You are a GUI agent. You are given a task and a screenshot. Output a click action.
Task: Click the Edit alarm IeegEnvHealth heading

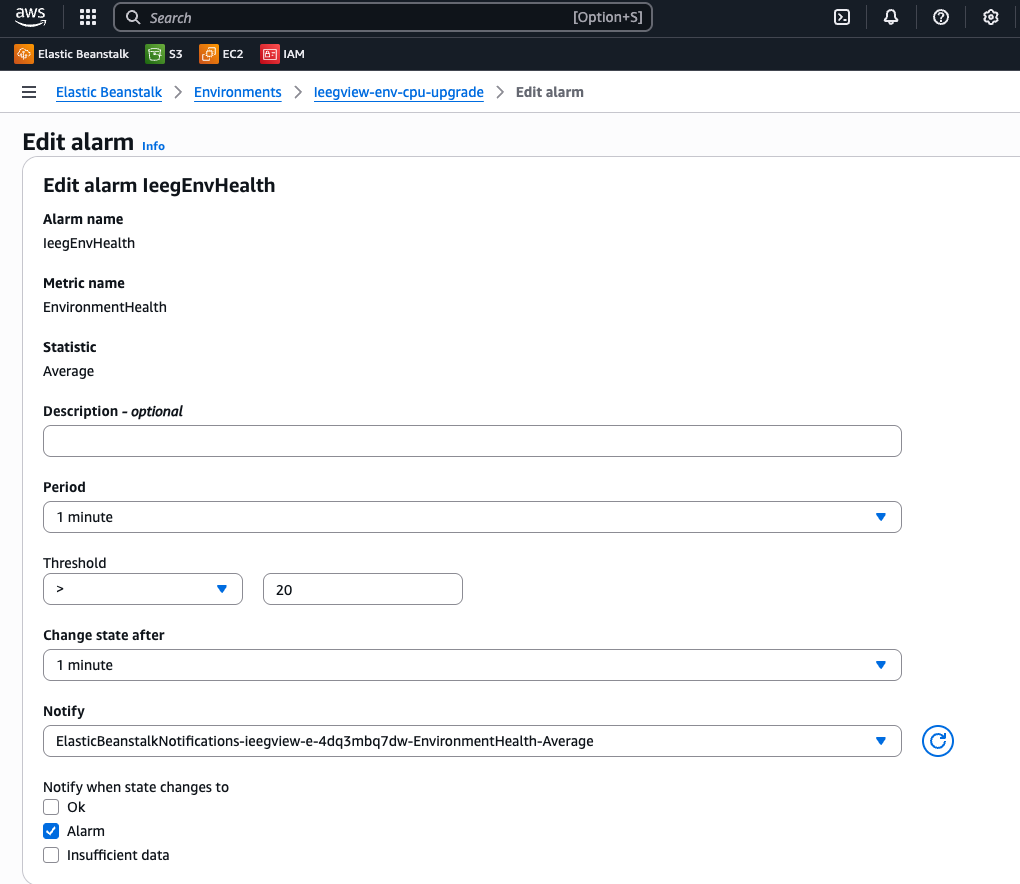(x=159, y=185)
